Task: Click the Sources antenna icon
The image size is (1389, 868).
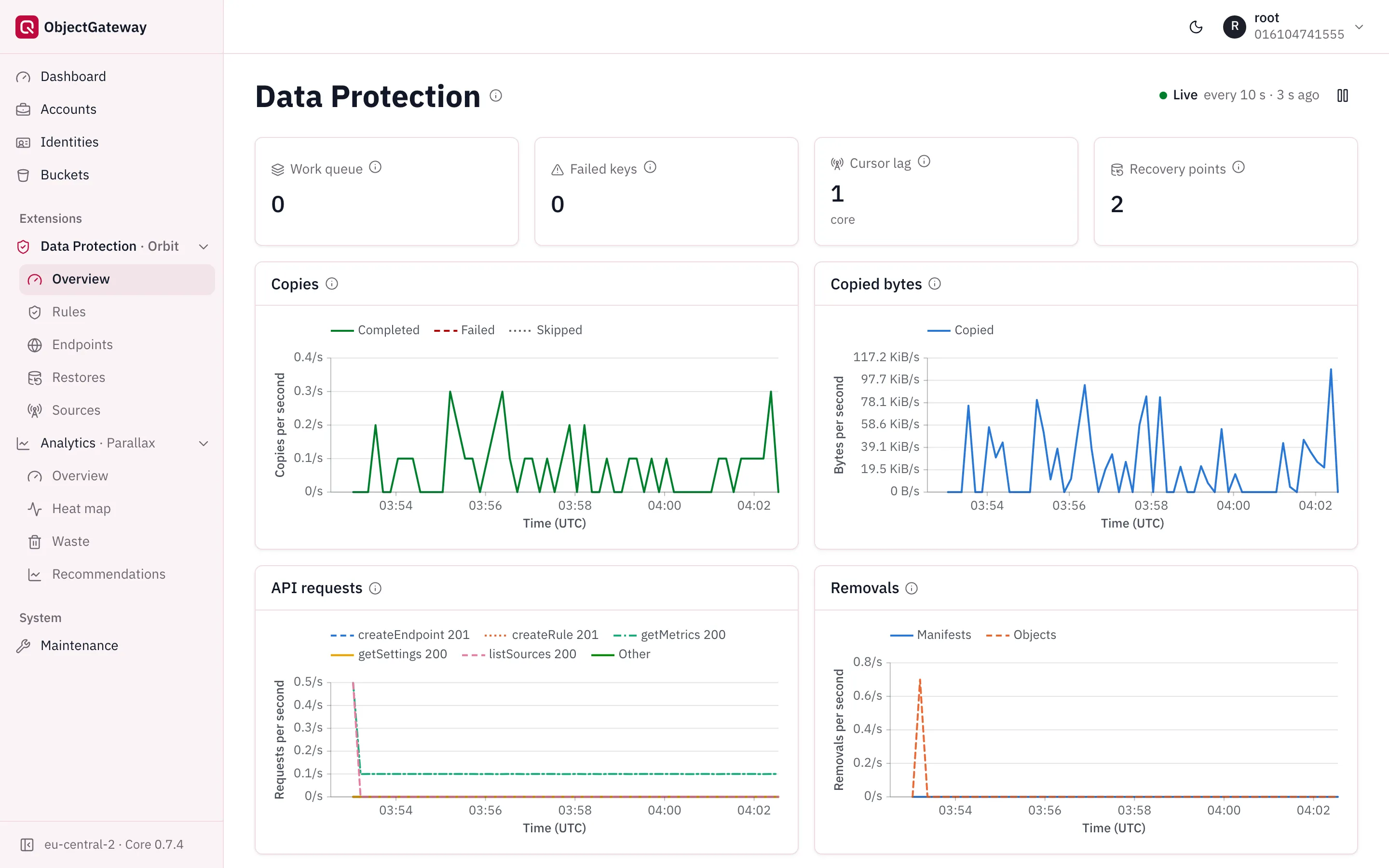Action: pyautogui.click(x=34, y=410)
